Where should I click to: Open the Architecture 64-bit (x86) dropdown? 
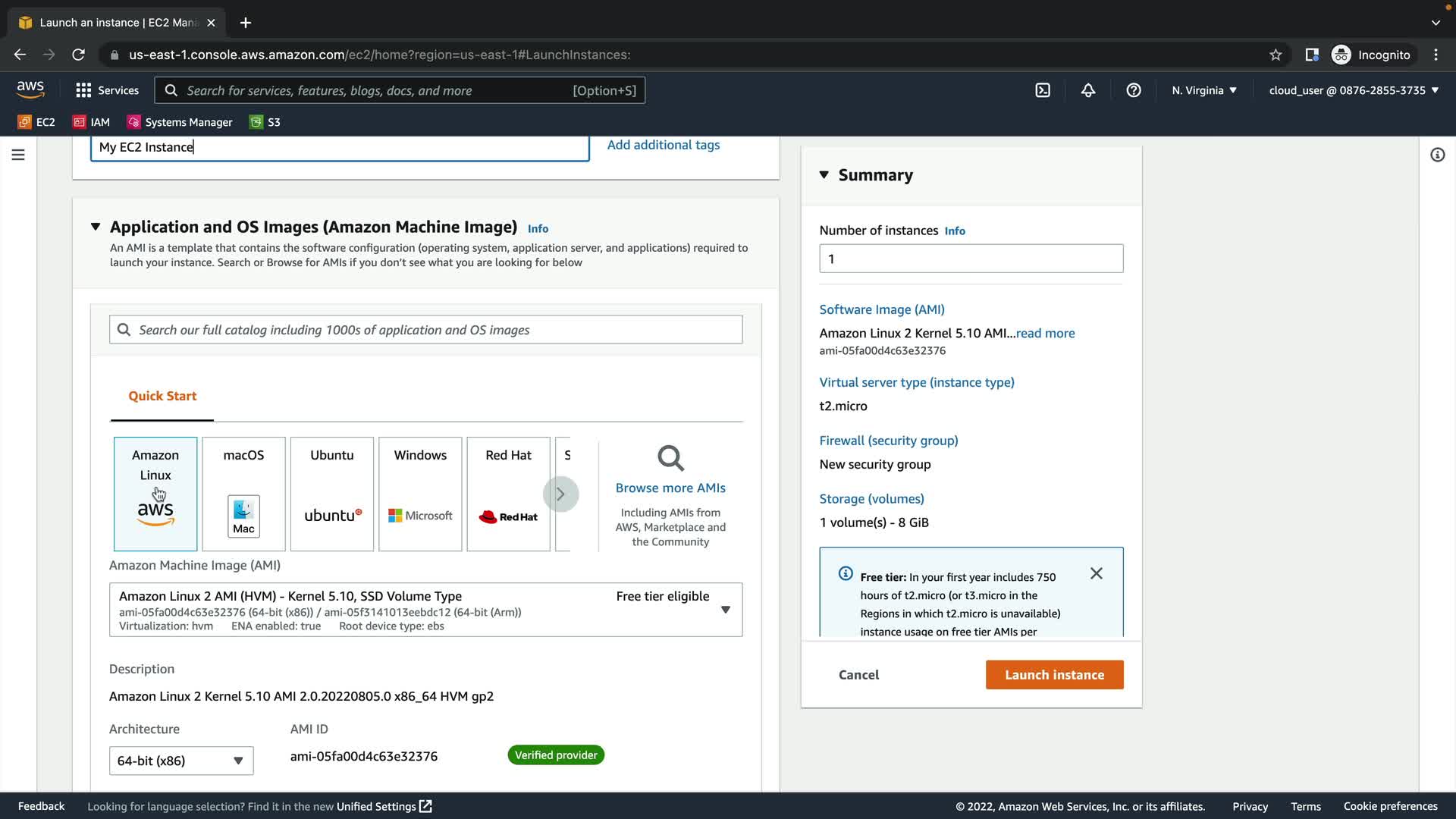(180, 761)
